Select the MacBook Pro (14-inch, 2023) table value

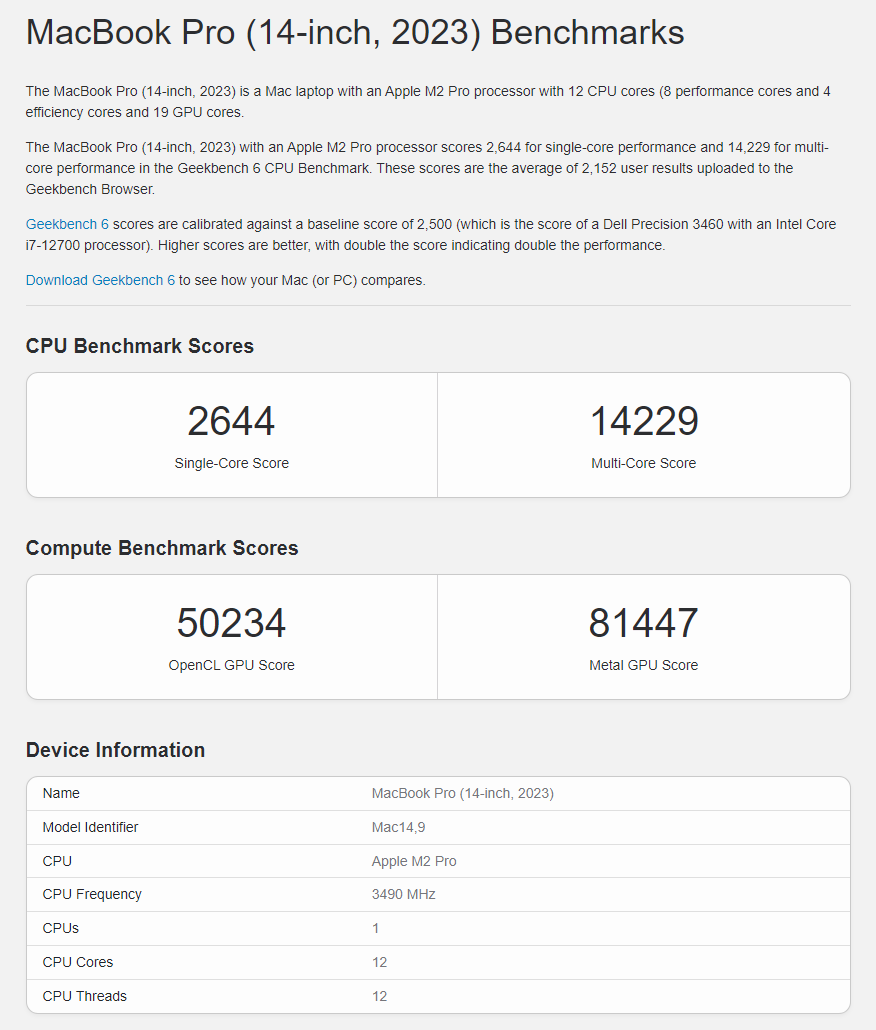[x=463, y=793]
